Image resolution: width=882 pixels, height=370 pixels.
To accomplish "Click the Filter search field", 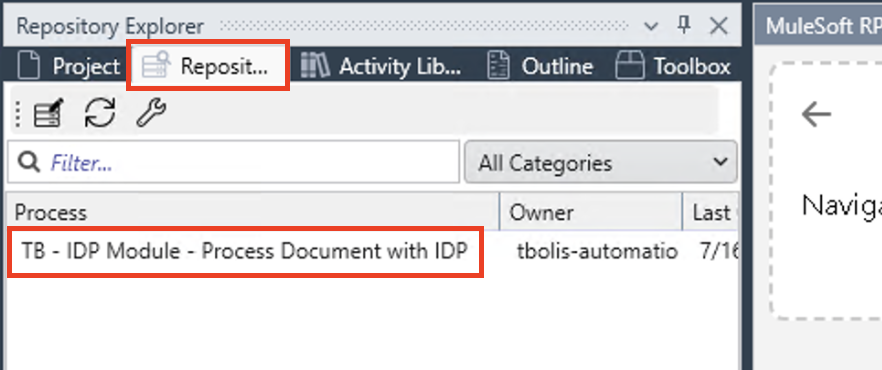I will pos(233,162).
